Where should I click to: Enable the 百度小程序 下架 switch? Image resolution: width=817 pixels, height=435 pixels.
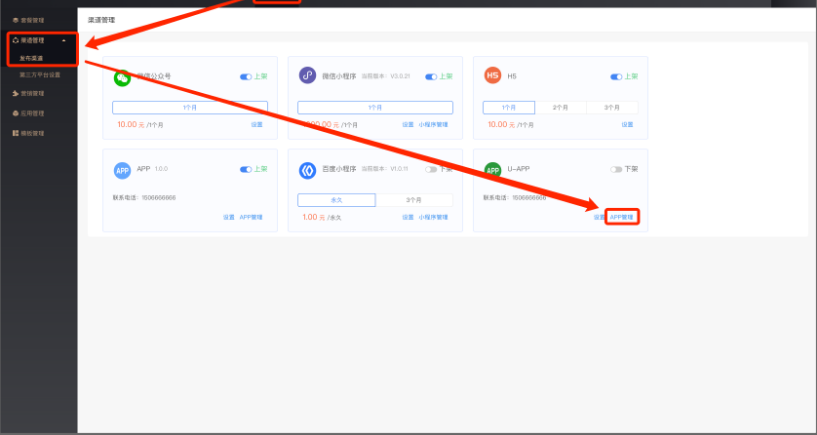(431, 169)
